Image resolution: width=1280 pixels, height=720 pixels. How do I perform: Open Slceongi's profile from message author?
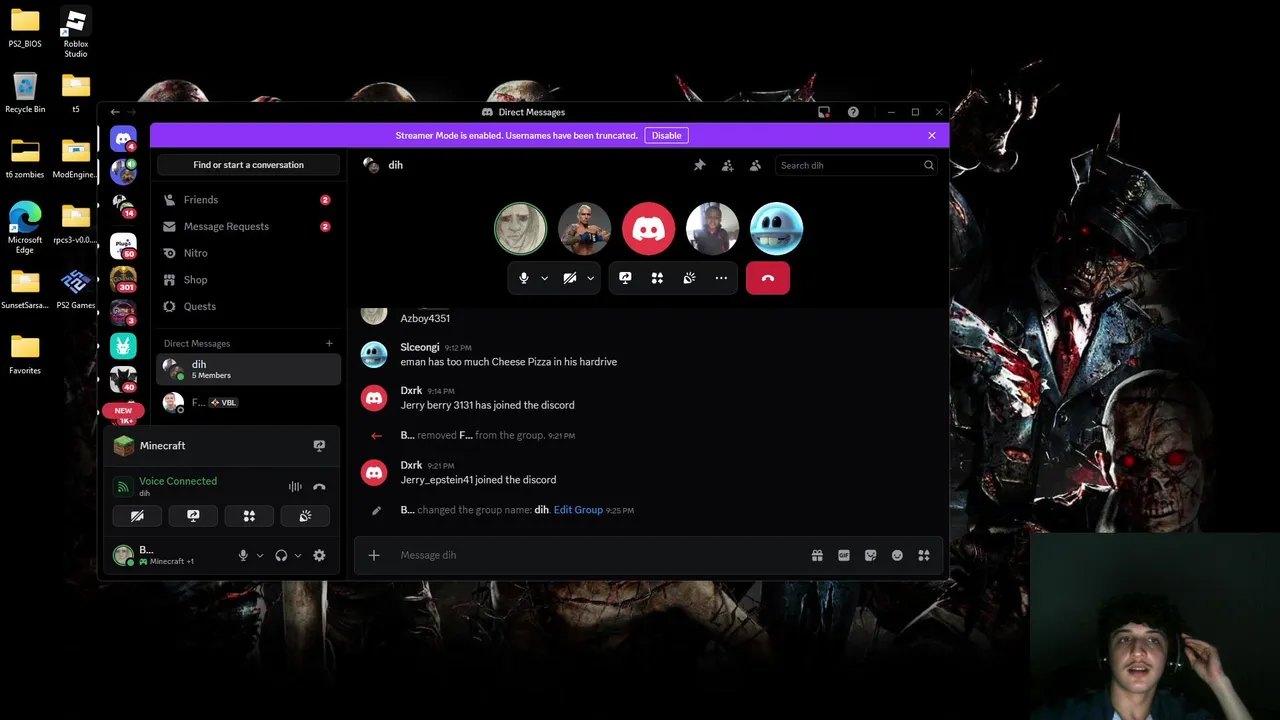coord(420,347)
